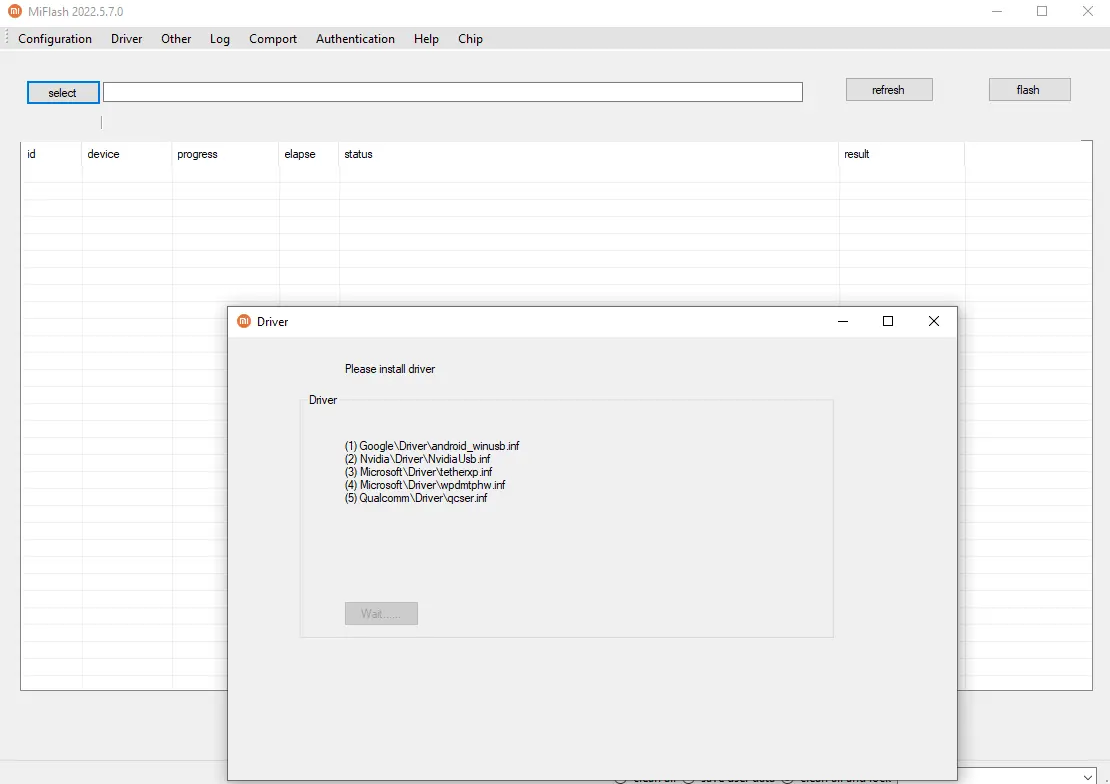
Task: Close the Driver dialog
Action: coord(934,322)
